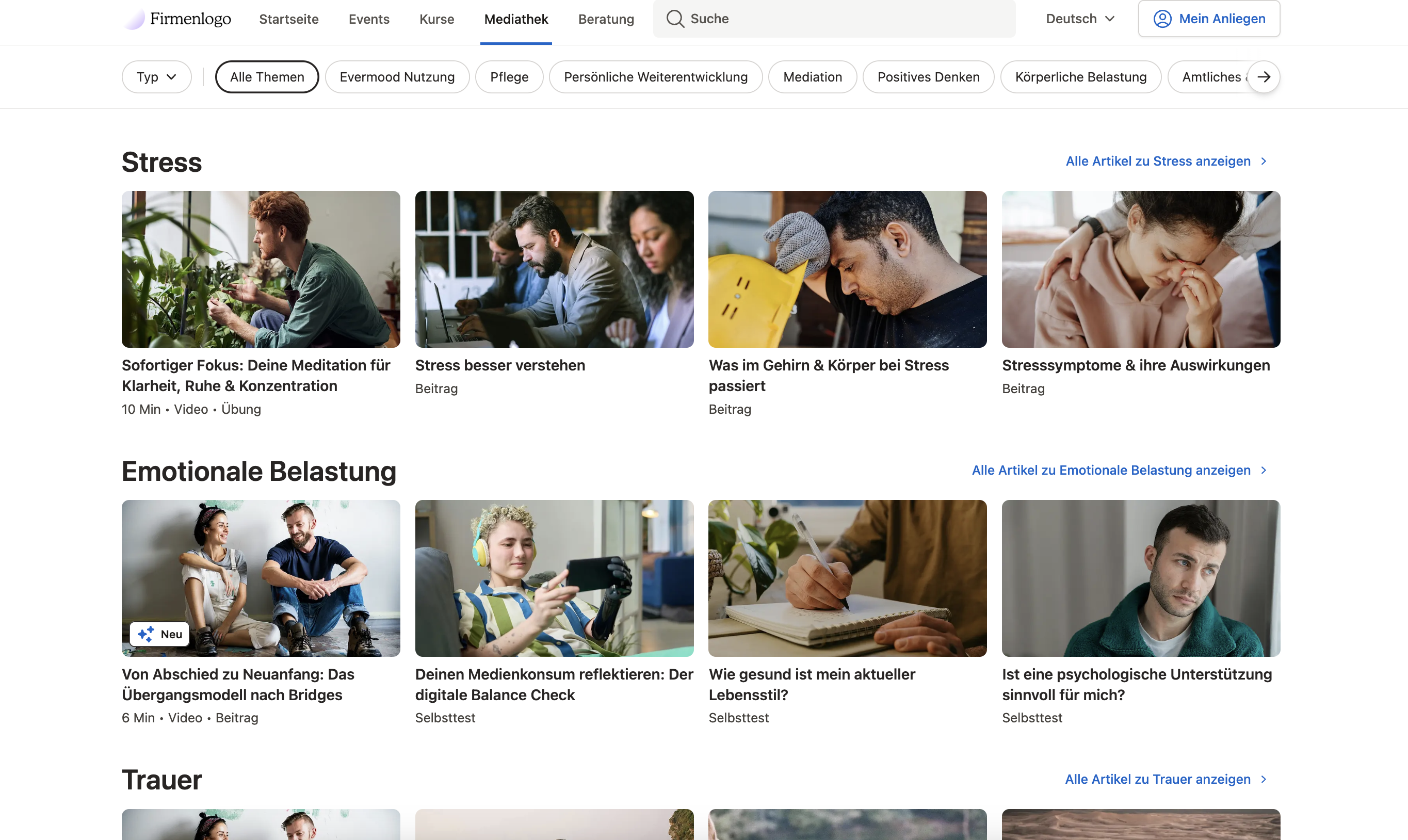Open the Beratung navigation tab

tap(606, 19)
